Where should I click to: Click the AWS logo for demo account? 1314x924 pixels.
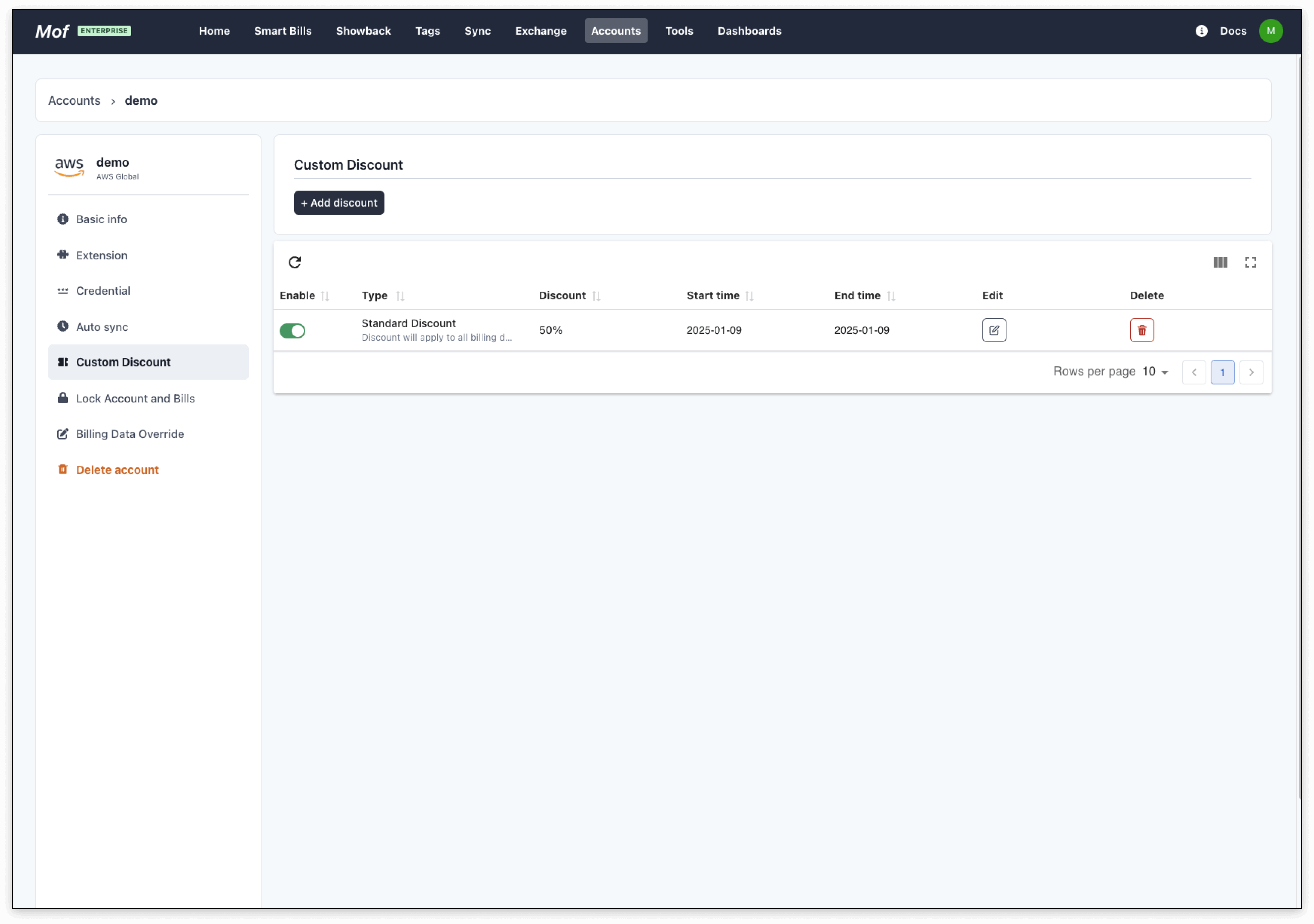(69, 168)
